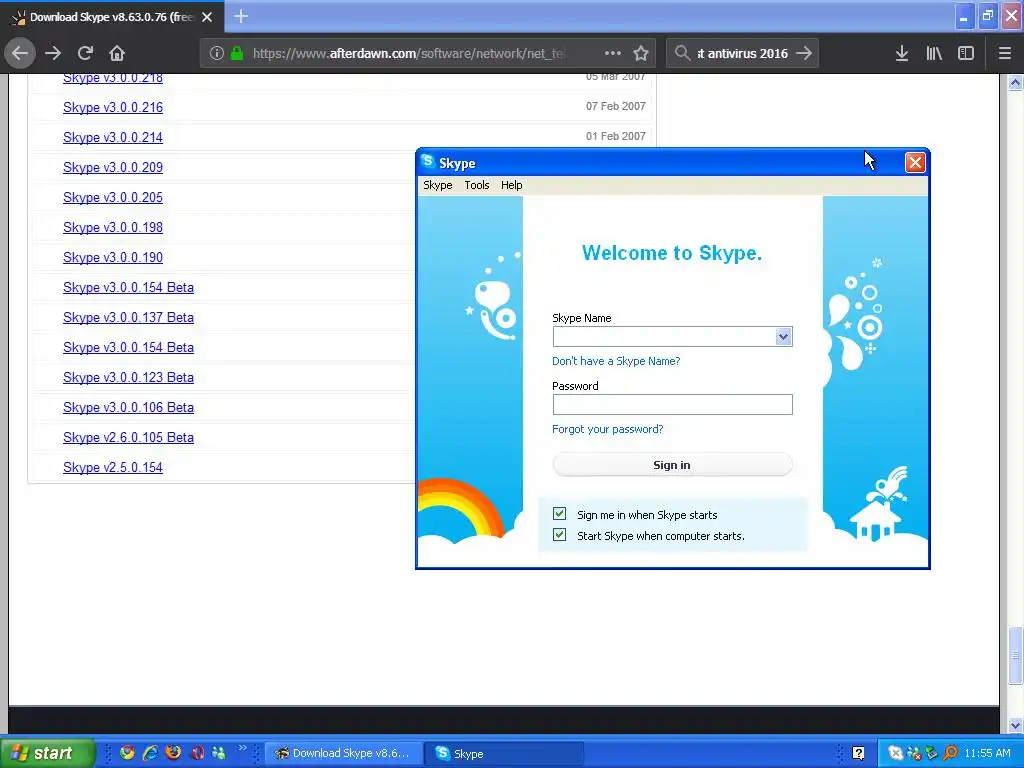Open Skype v3.0.0.123 Beta link
The width and height of the screenshot is (1024, 768).
[128, 377]
